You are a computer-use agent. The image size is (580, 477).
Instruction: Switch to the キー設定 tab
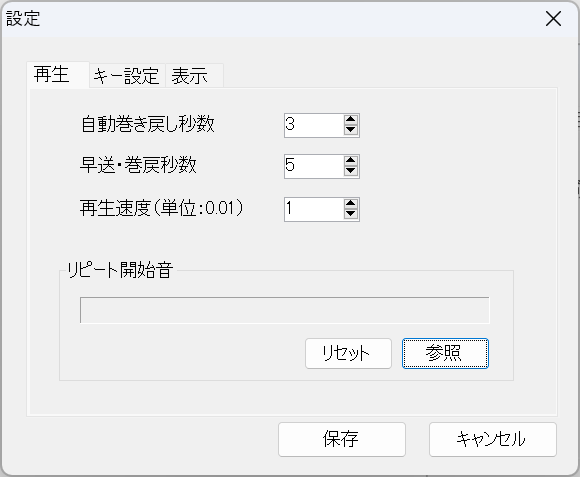click(127, 76)
